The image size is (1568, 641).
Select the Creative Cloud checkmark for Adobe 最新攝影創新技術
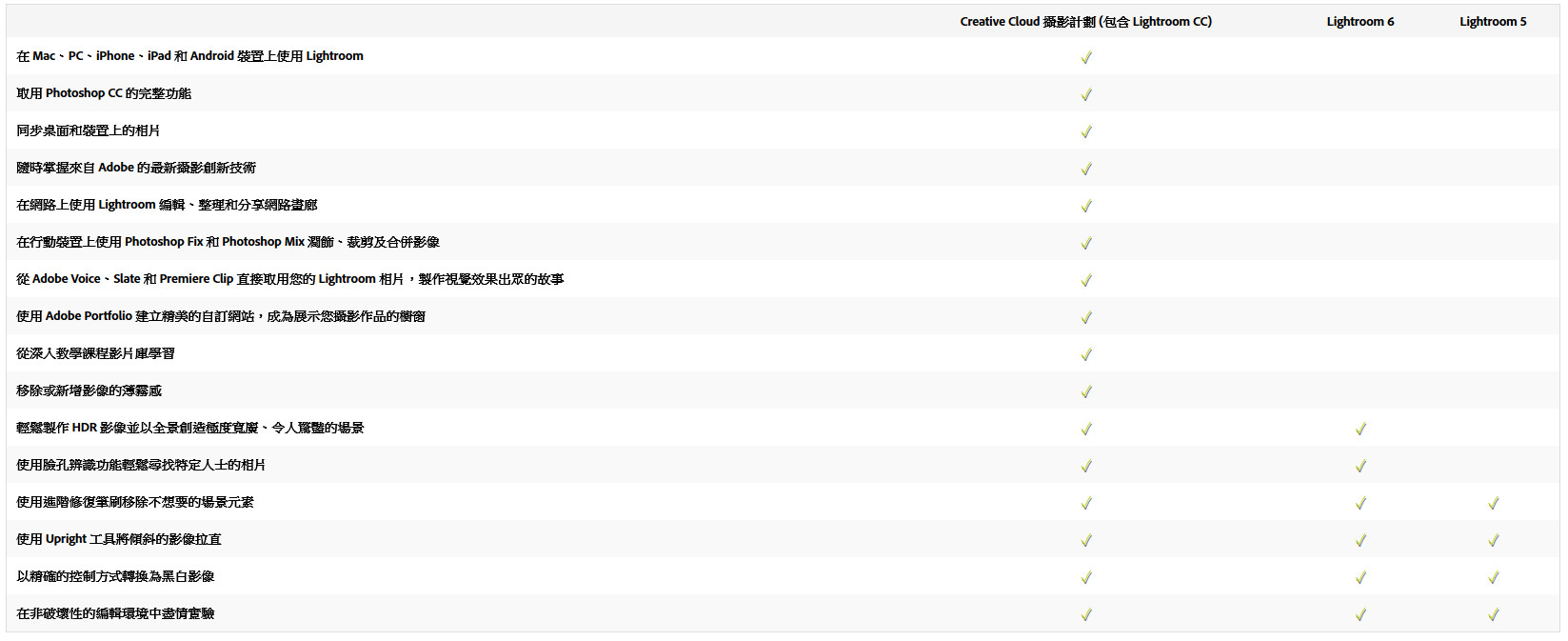coord(1086,169)
